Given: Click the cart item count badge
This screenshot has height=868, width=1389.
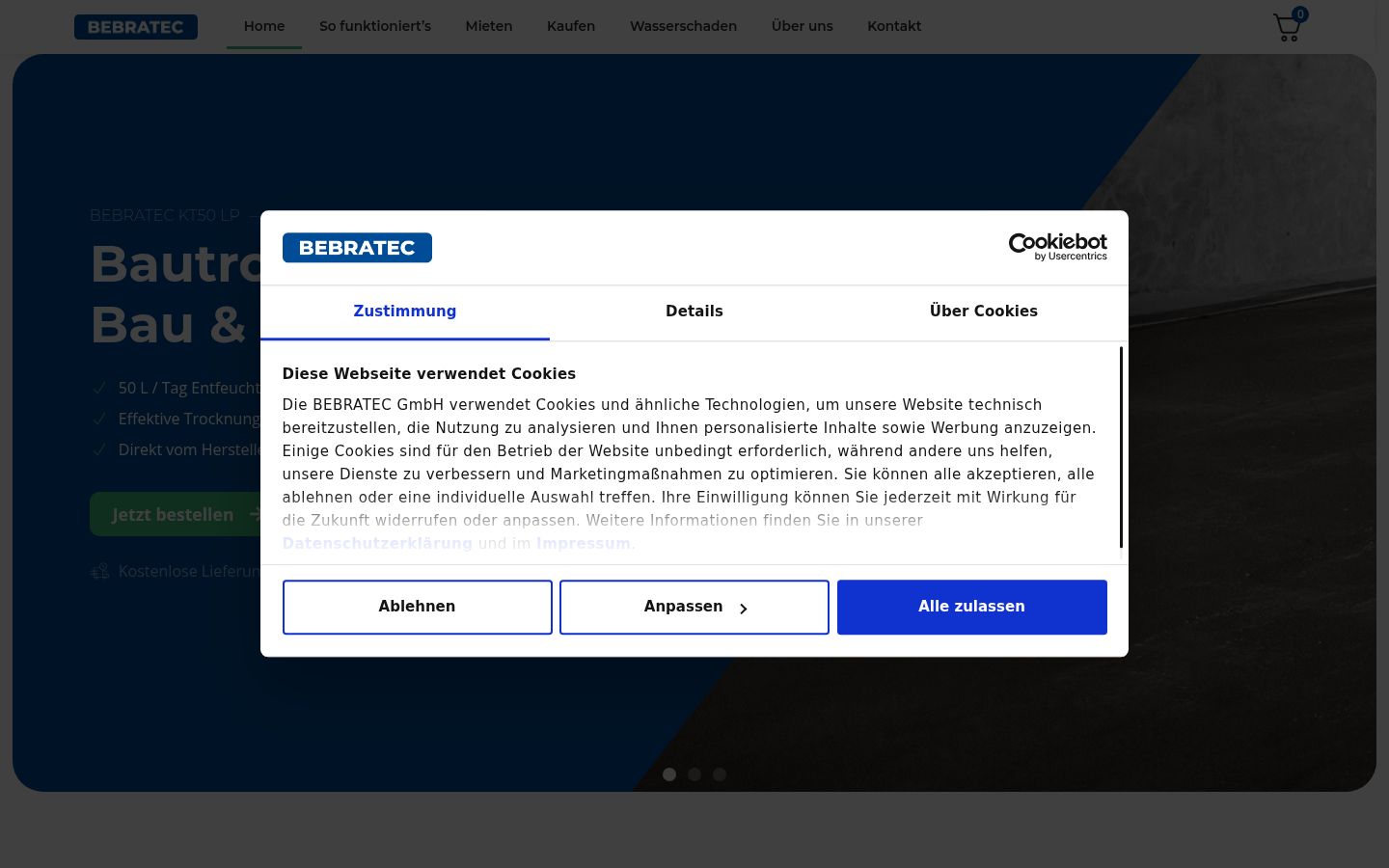Looking at the screenshot, I should coord(1300,14).
